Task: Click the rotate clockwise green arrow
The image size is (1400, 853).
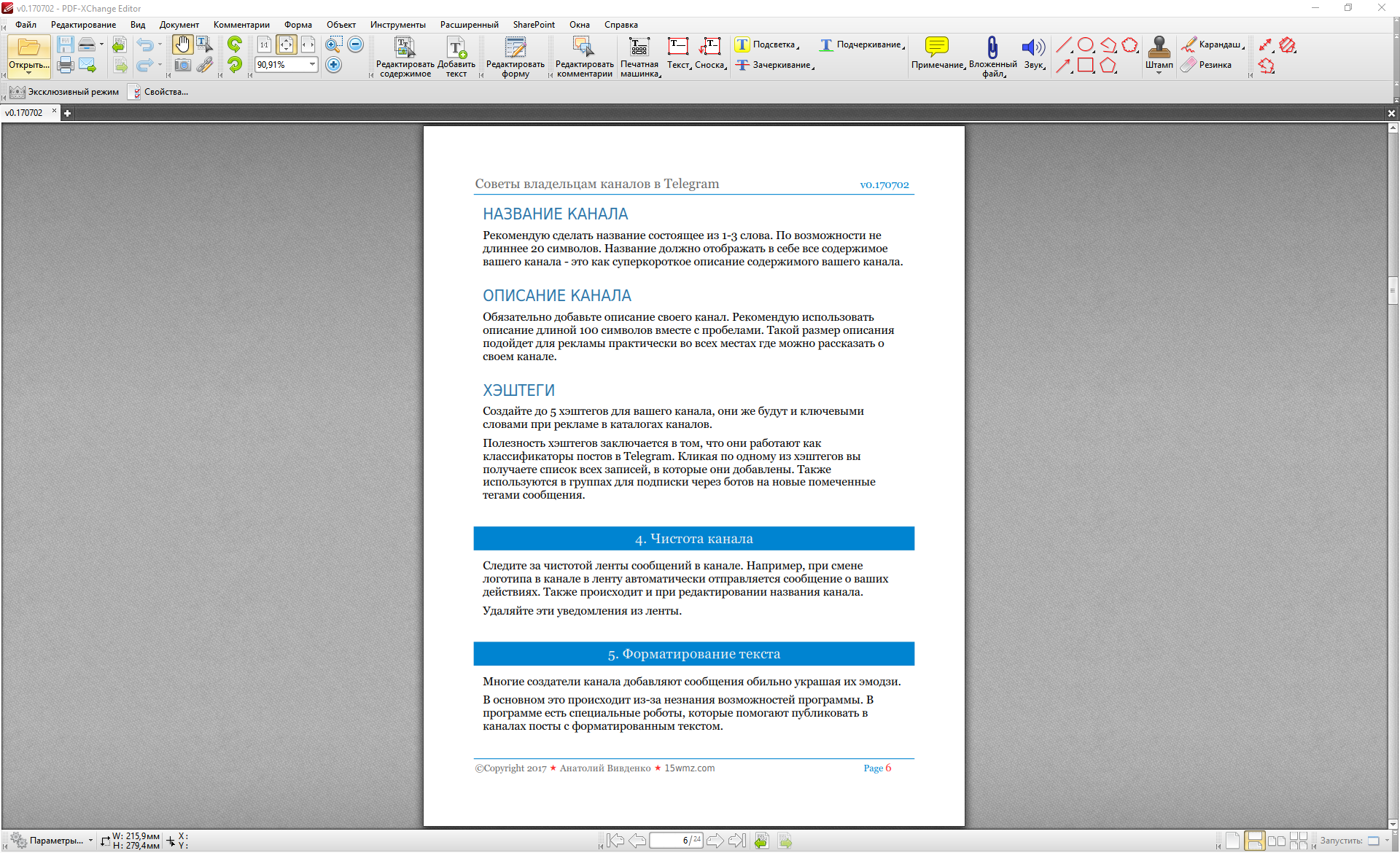Action: (235, 65)
